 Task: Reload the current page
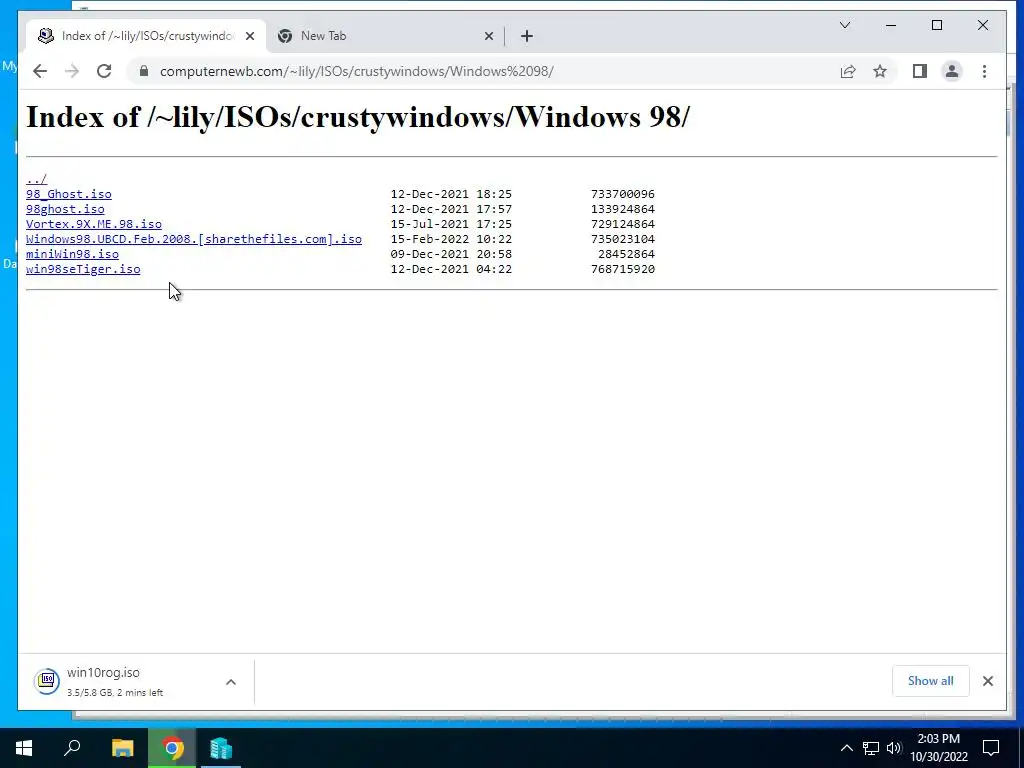pyautogui.click(x=104, y=71)
